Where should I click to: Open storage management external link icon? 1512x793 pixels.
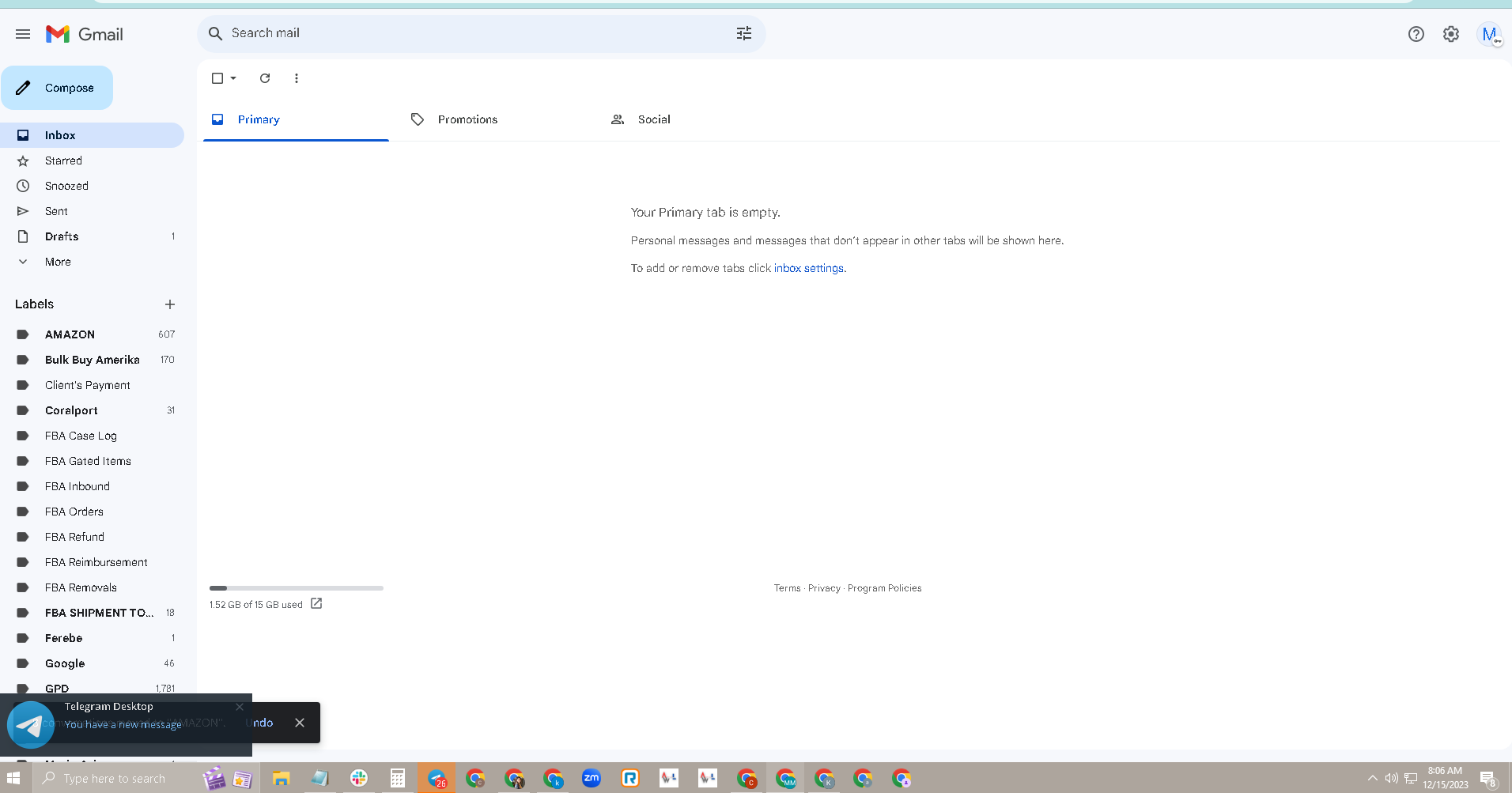tap(316, 603)
